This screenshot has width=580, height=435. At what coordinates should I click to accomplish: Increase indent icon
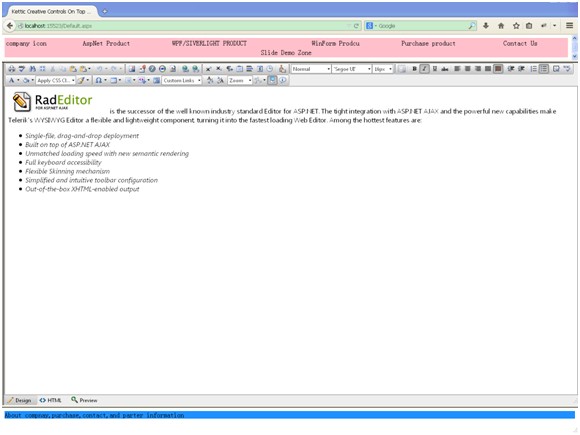[511, 69]
